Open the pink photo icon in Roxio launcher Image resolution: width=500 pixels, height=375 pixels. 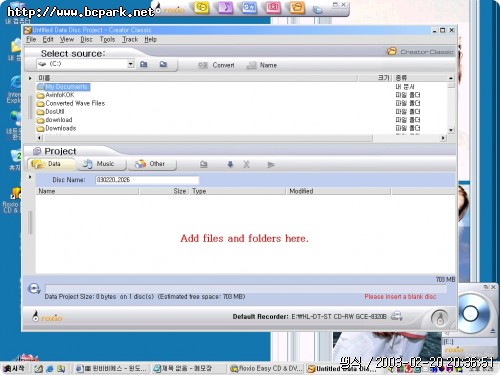(x=273, y=7)
